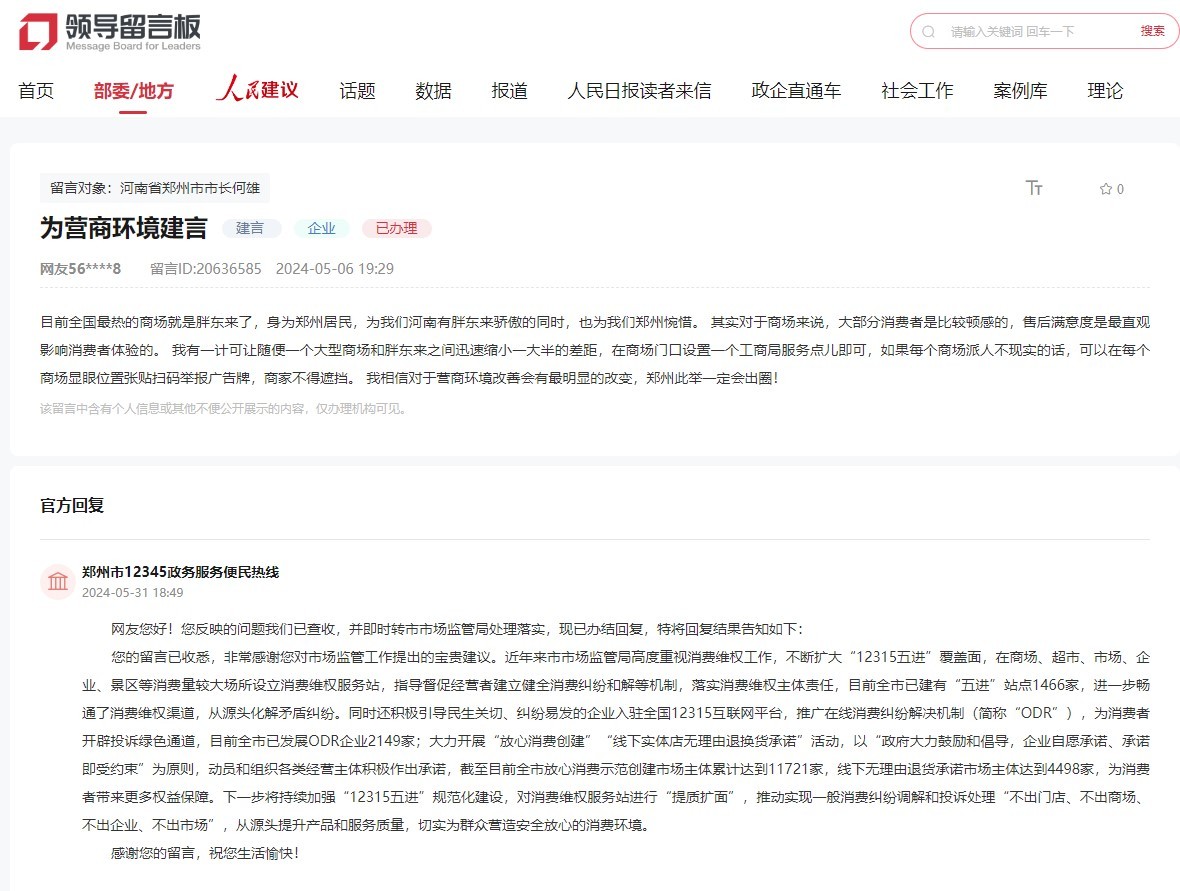Select the reply timestamp 2024-05-31 18:49
Viewport: 1180px width, 891px height.
132,592
